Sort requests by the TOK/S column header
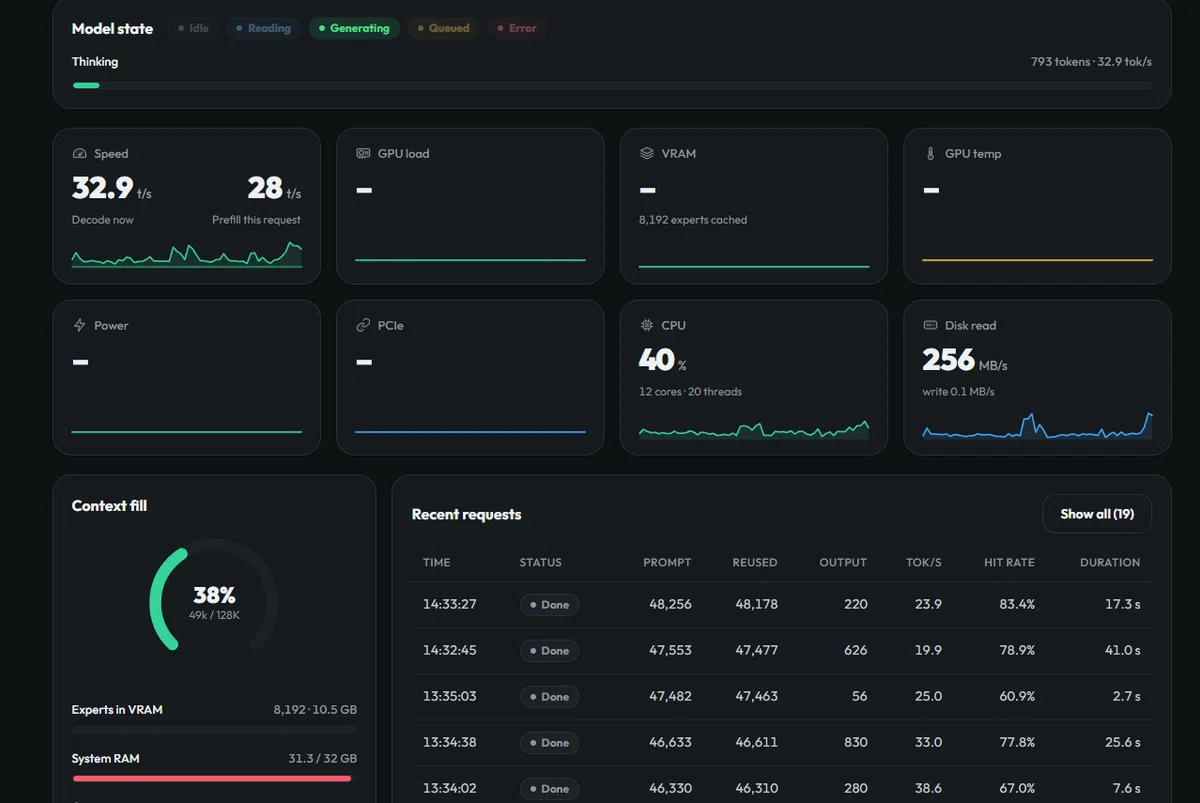Viewport: 1200px width, 803px height. (x=923, y=563)
